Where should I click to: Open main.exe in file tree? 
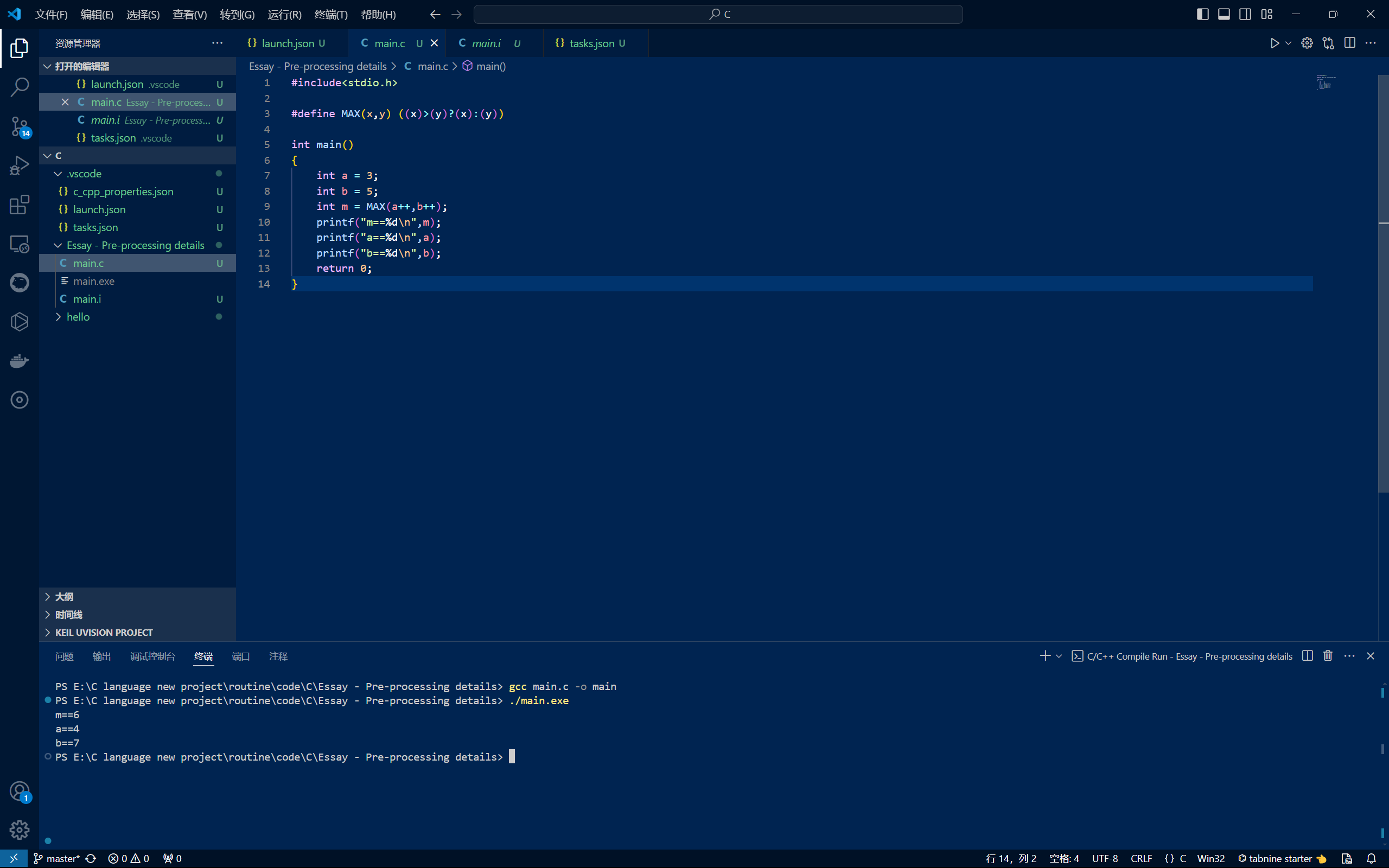click(x=137, y=282)
